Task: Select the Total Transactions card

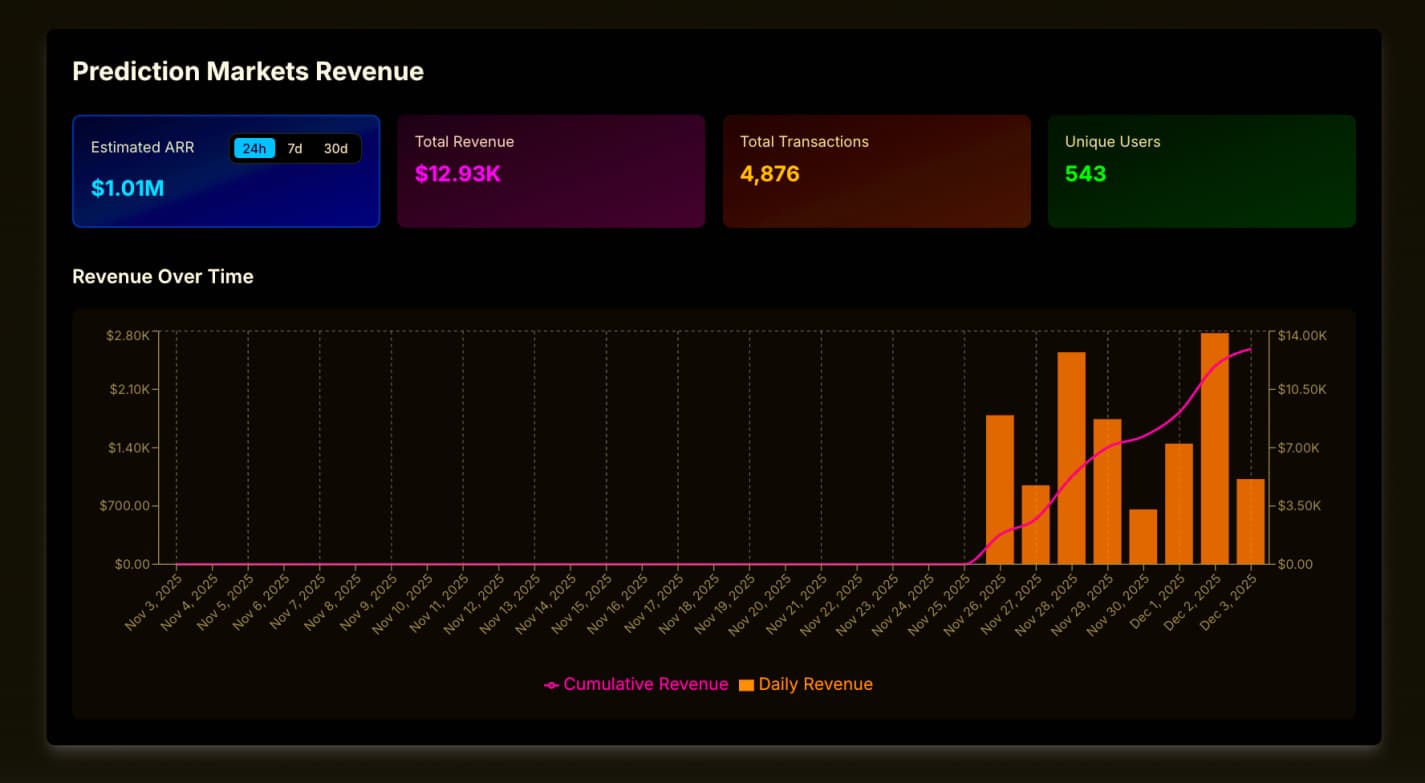Action: coord(876,171)
